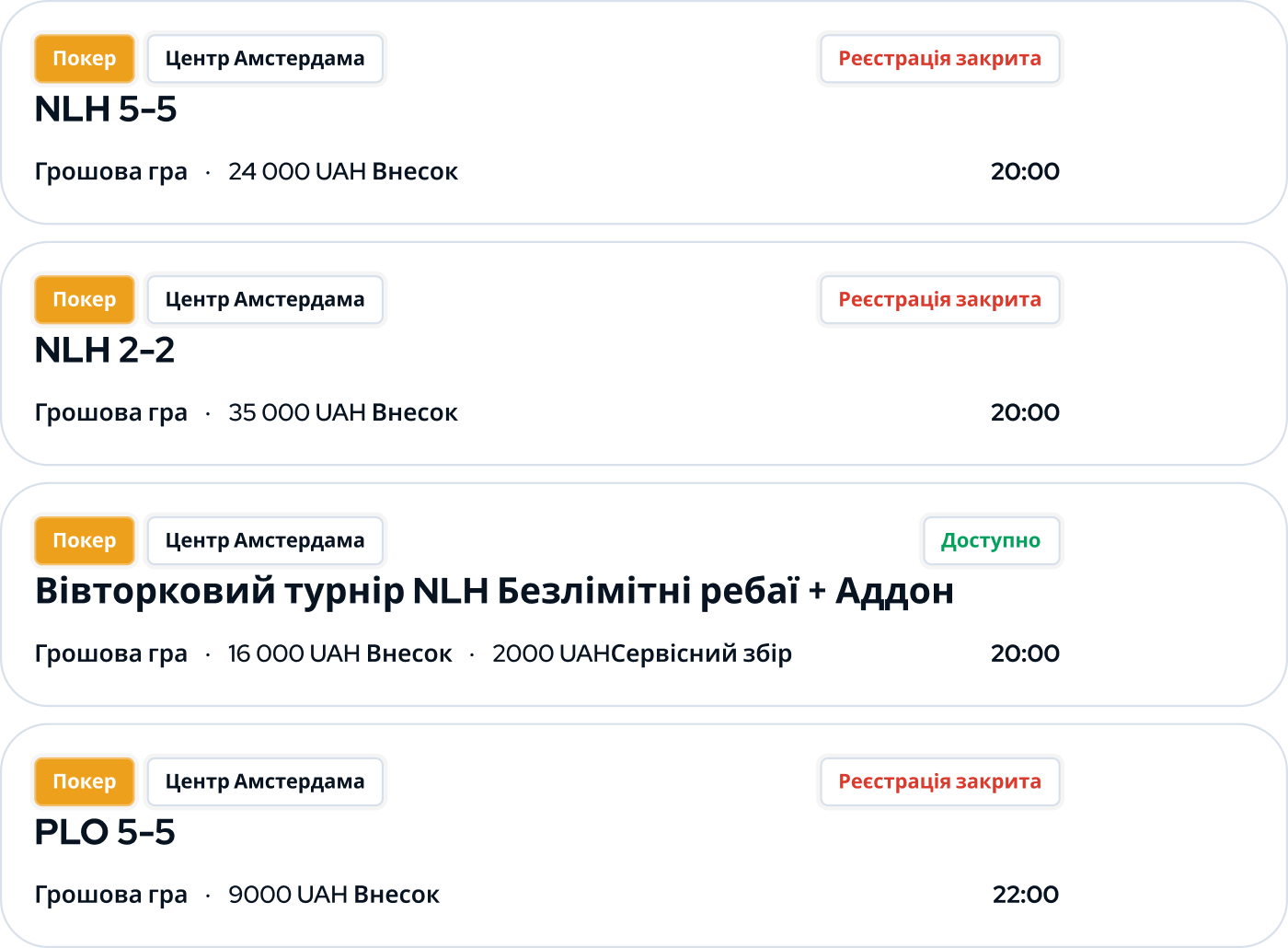This screenshot has width=1288, height=948.
Task: Select Центр Амстердама on the NLH 2-2 card
Action: 265,299
